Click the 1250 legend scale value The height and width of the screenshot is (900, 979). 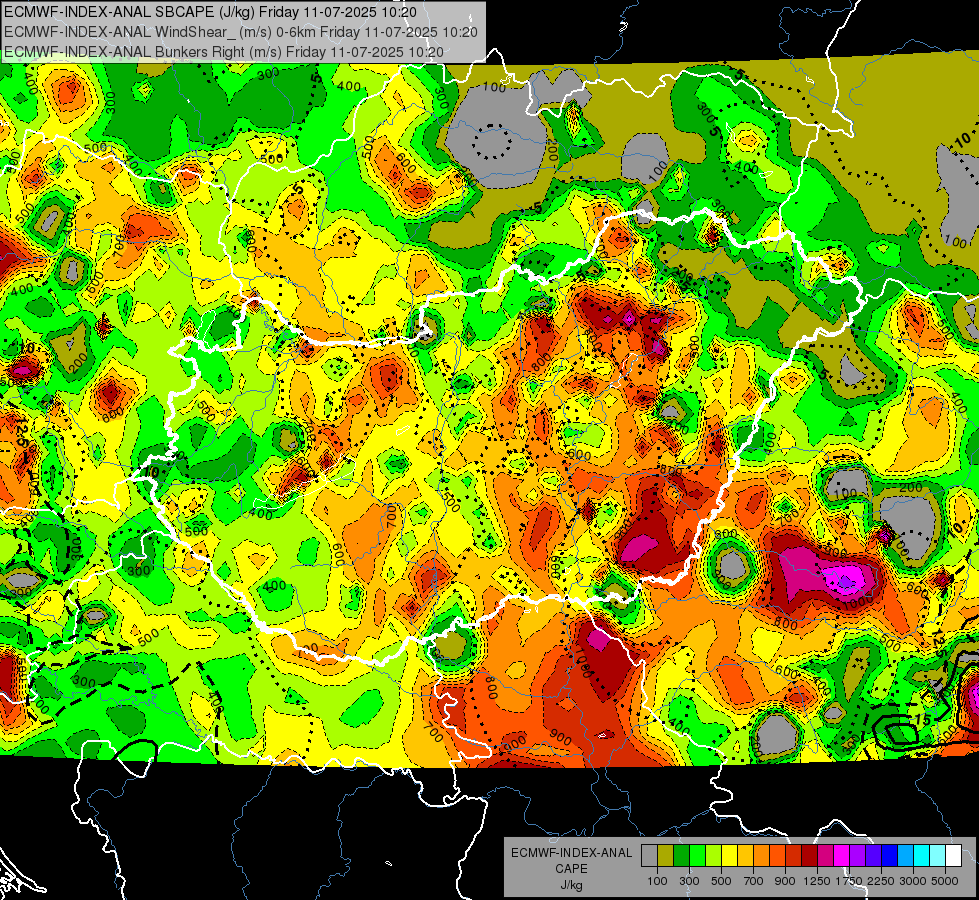coord(817,881)
